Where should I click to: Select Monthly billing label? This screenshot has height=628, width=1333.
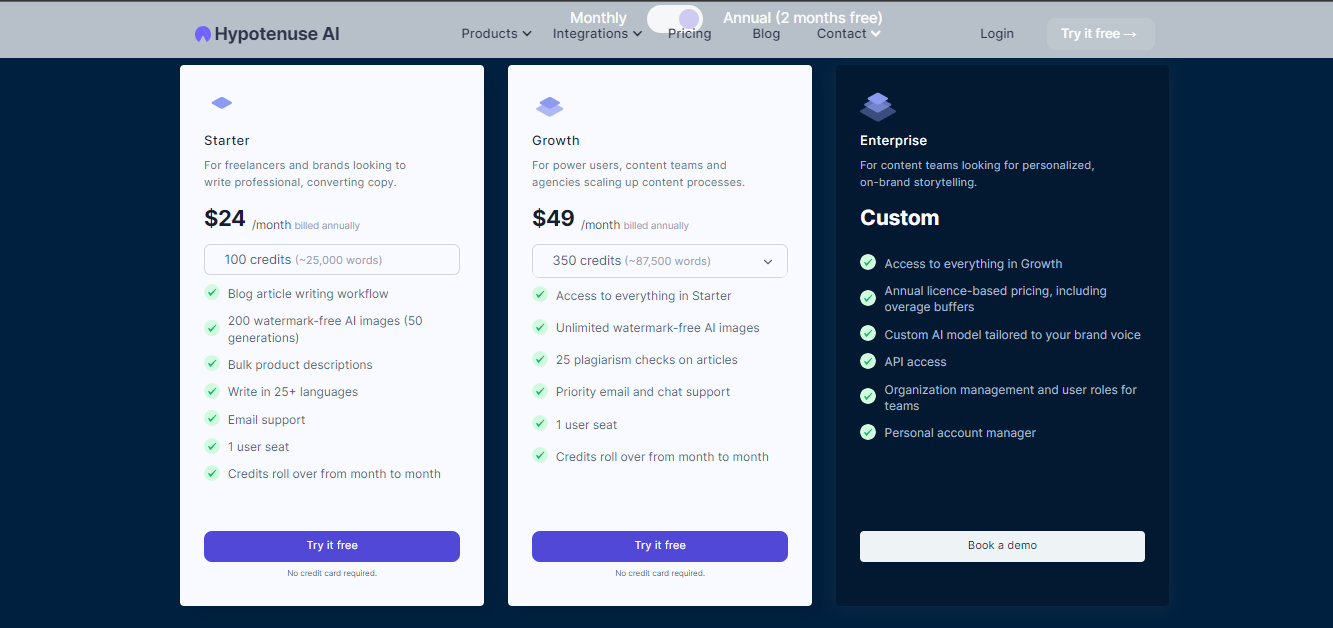(598, 18)
